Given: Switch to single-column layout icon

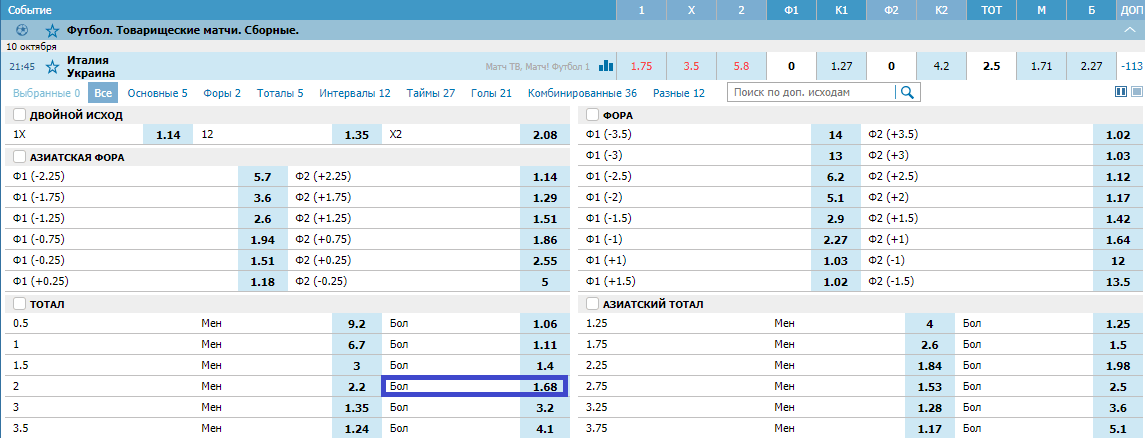Looking at the screenshot, I should [x=1136, y=92].
